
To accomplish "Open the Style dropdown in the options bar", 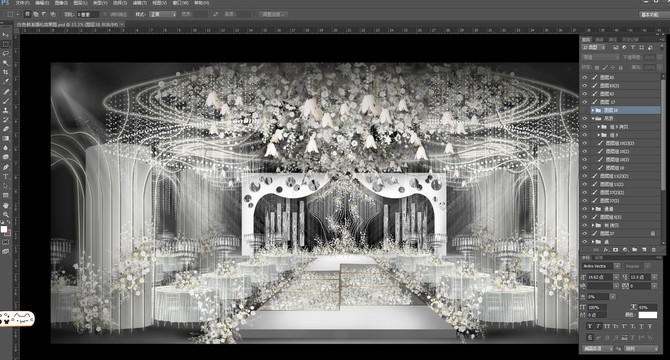I will [162, 14].
